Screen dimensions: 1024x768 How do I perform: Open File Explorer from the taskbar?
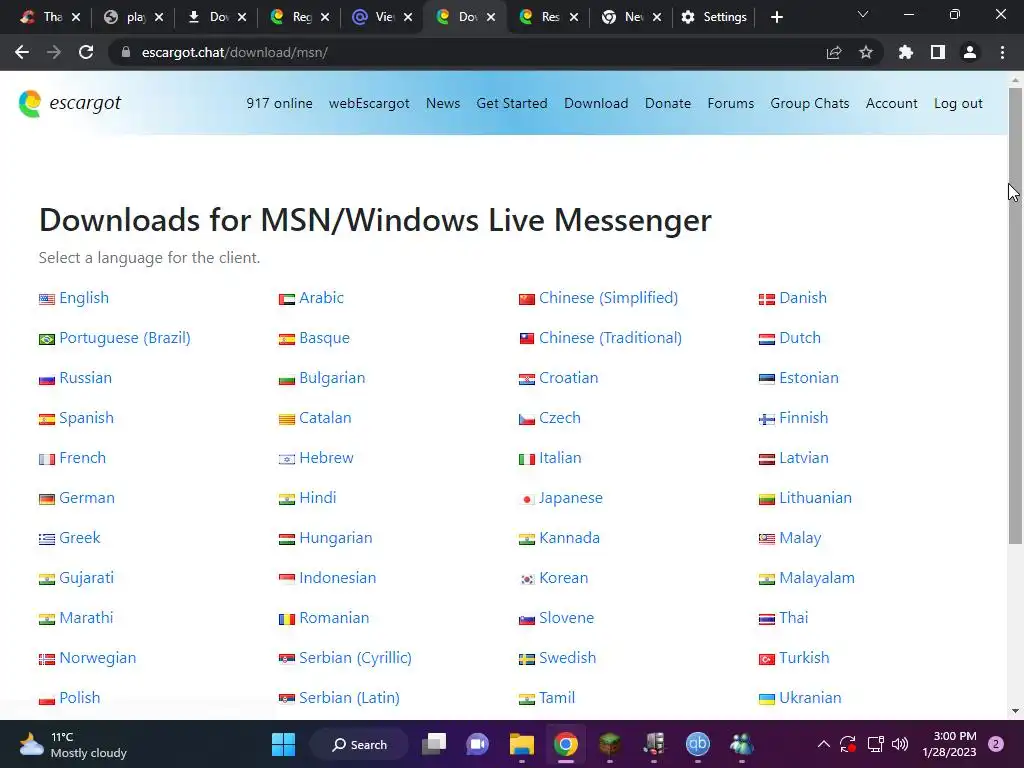point(522,744)
